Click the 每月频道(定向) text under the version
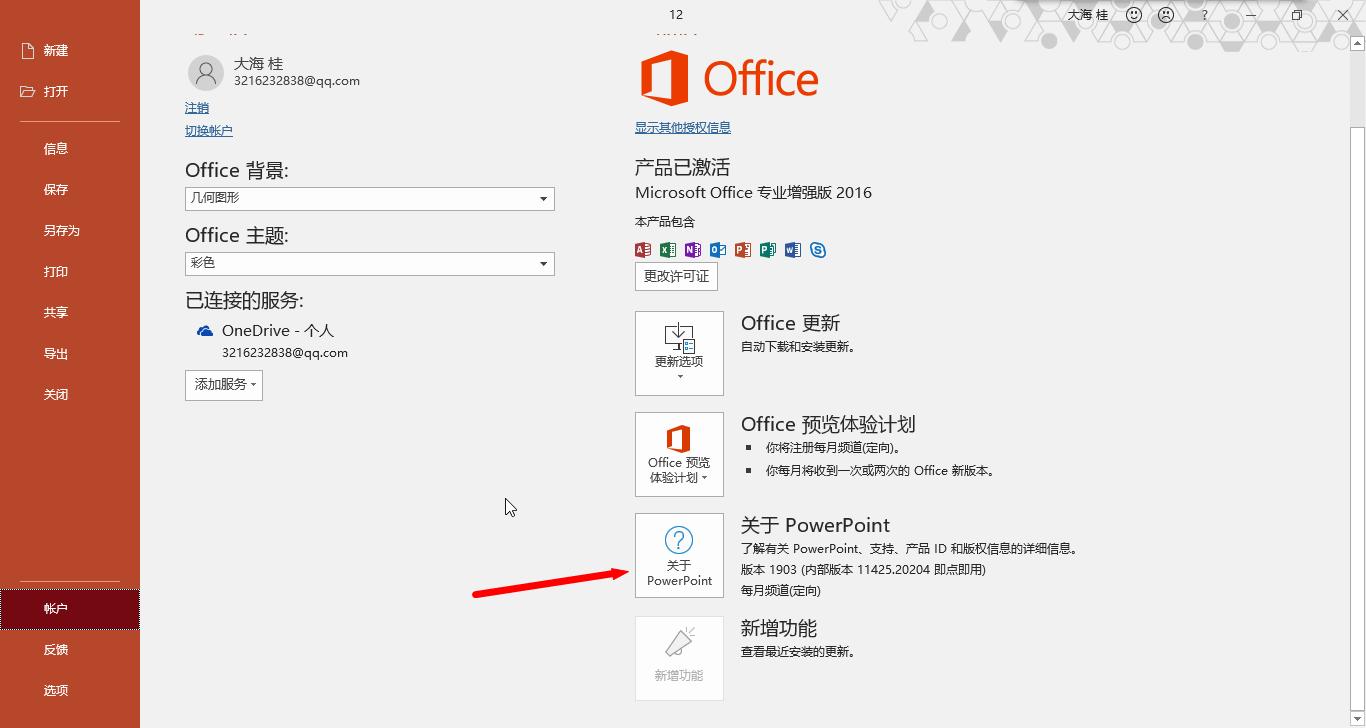1366x728 pixels. [781, 591]
